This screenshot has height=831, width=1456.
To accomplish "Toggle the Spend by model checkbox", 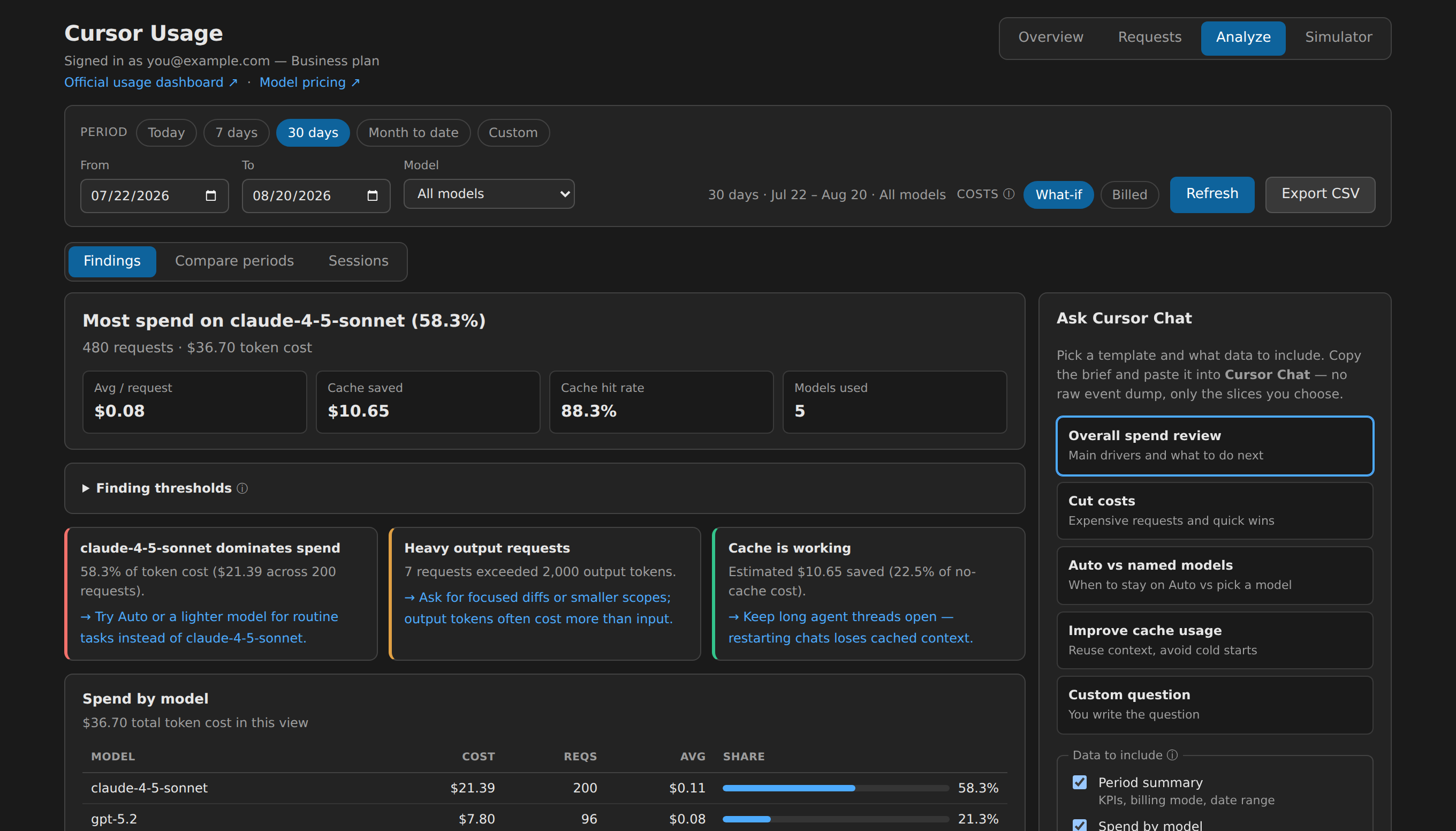I will pos(1080,825).
